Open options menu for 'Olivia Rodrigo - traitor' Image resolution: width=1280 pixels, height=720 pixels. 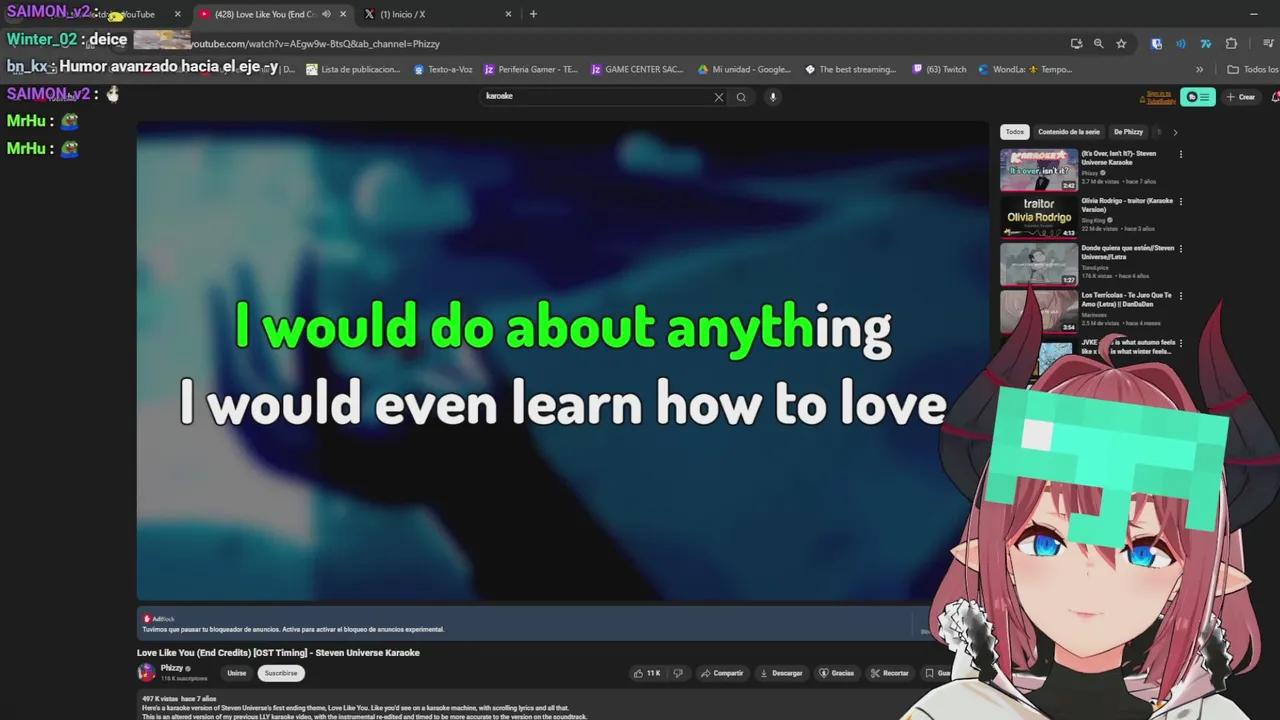(1181, 201)
